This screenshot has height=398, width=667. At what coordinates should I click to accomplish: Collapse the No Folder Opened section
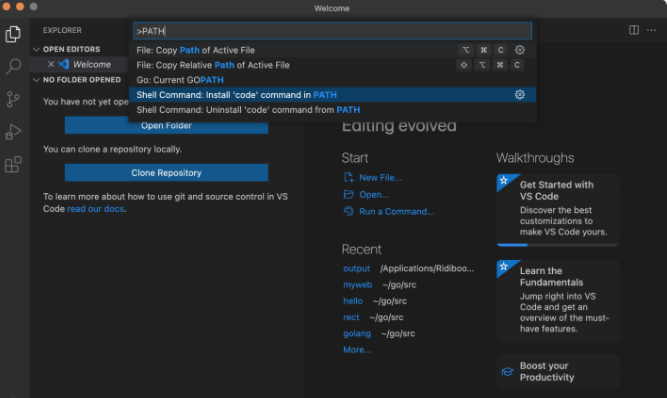[37, 80]
